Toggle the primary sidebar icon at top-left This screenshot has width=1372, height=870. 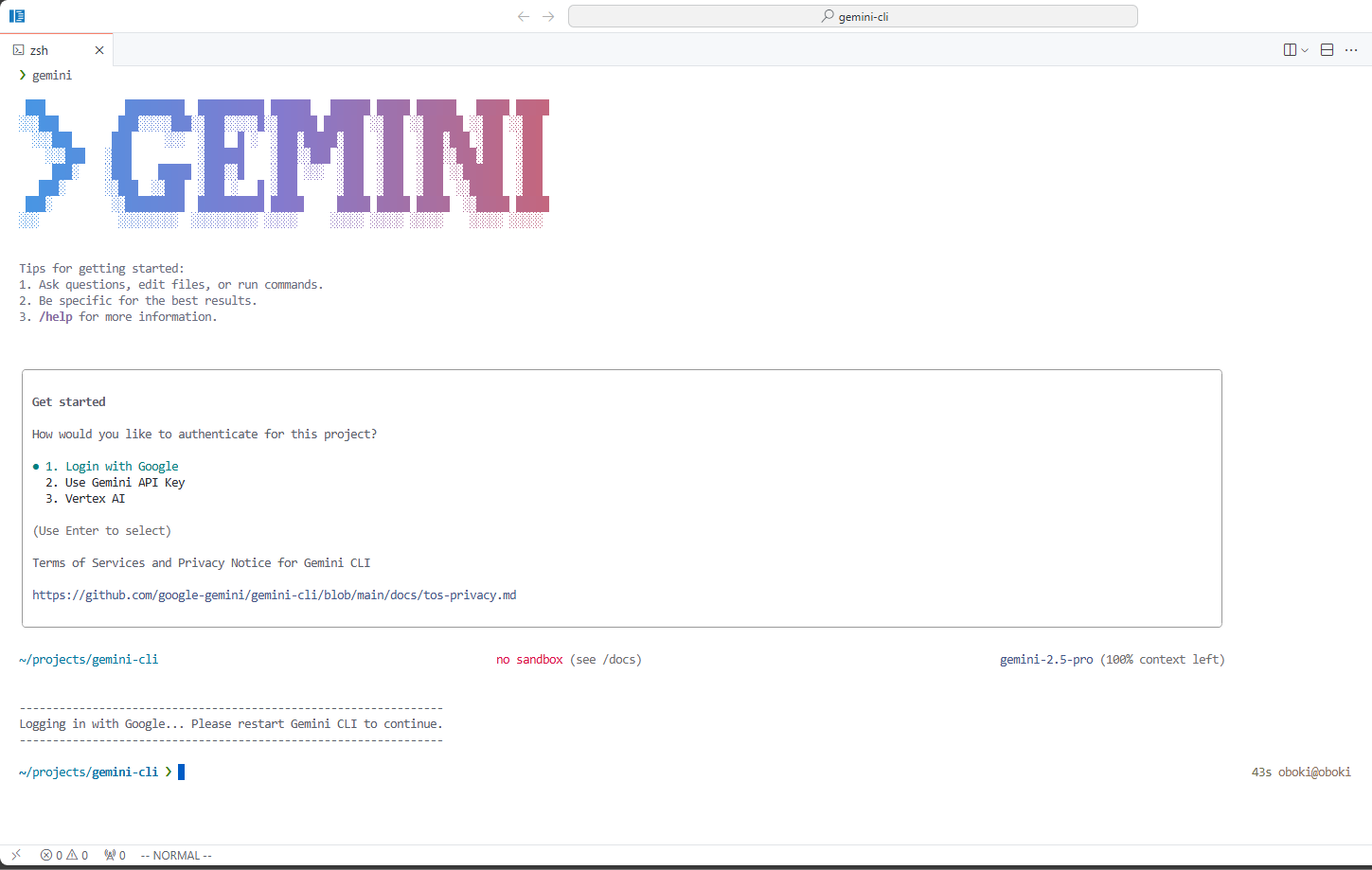[17, 16]
